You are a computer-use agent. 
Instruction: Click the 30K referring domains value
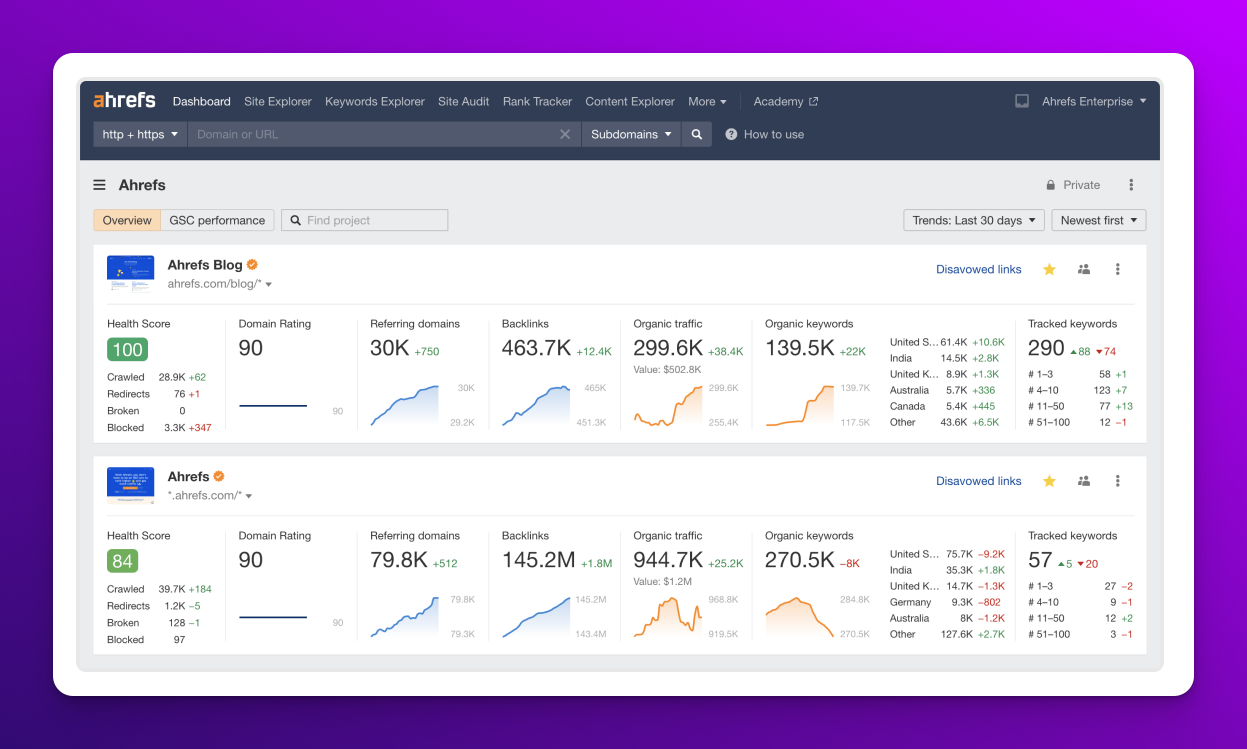tap(390, 348)
